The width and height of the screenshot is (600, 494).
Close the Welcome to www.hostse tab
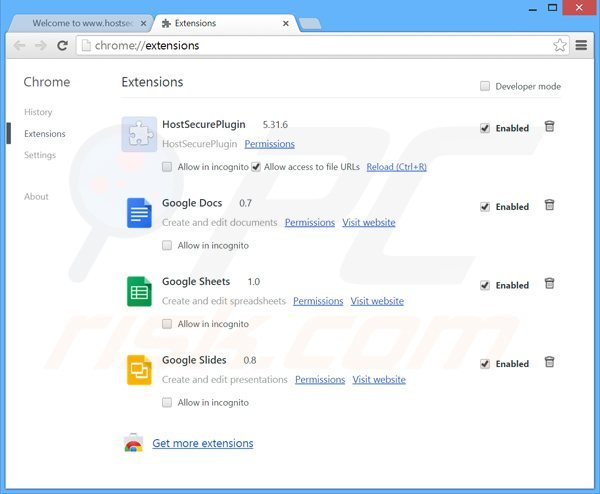pos(143,23)
